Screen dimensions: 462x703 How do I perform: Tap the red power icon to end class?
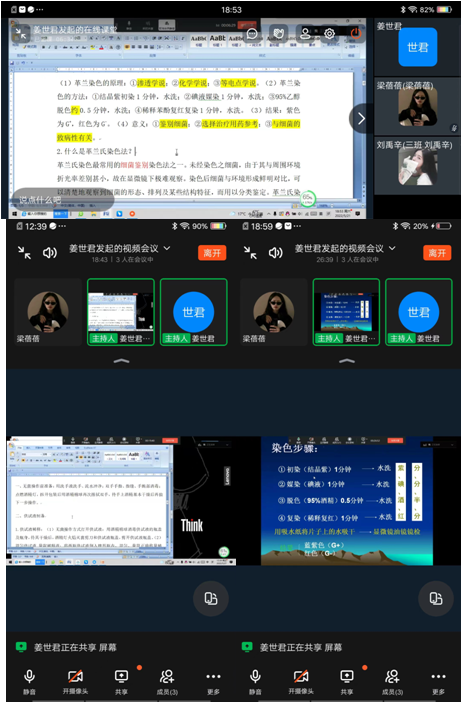pos(356,34)
